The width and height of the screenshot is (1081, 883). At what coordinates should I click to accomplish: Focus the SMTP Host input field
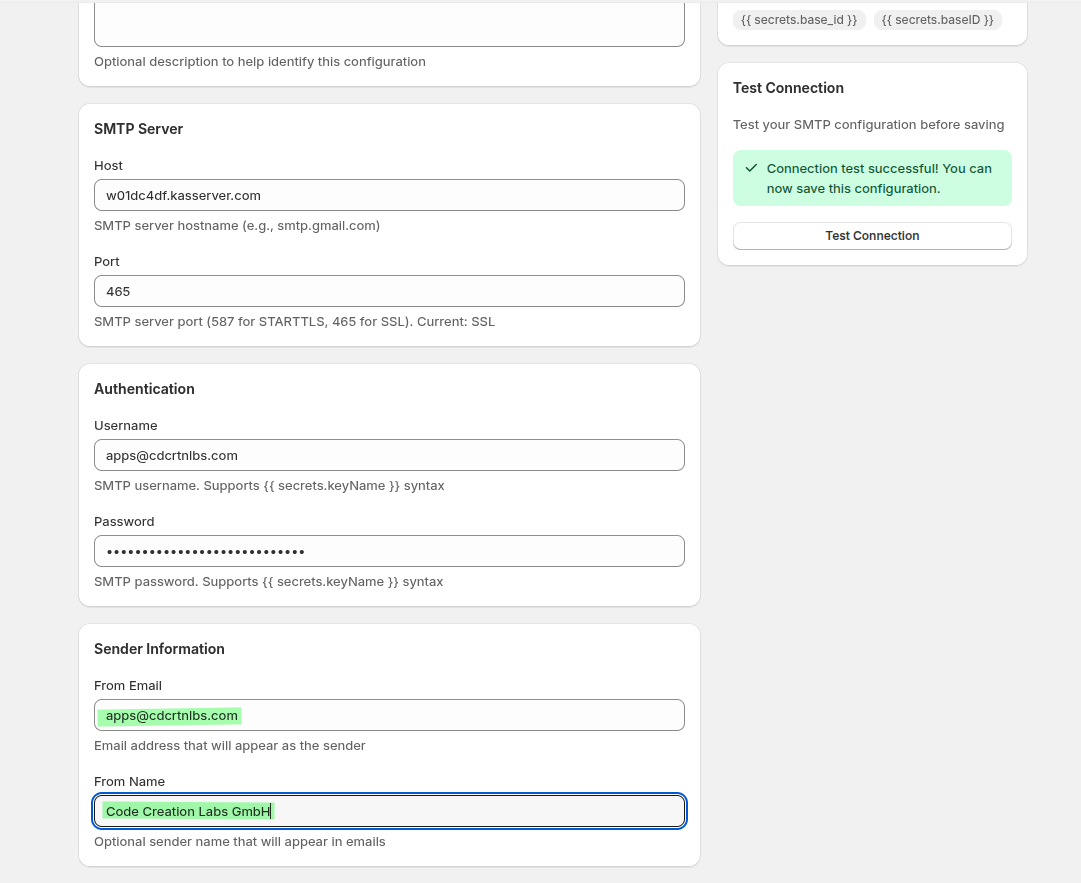click(389, 195)
